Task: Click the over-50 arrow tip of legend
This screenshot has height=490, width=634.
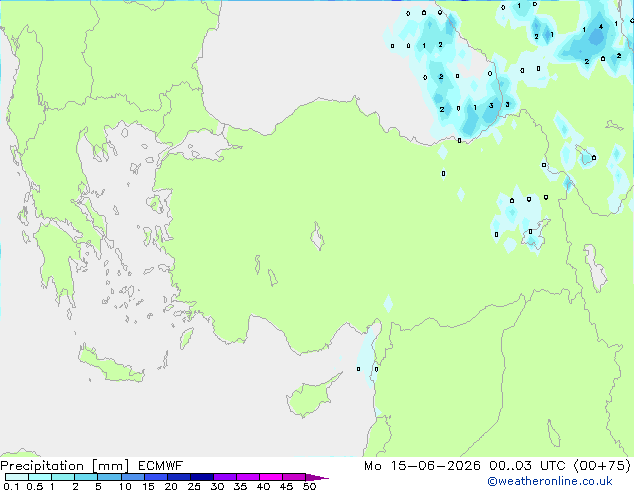Action: 317,477
